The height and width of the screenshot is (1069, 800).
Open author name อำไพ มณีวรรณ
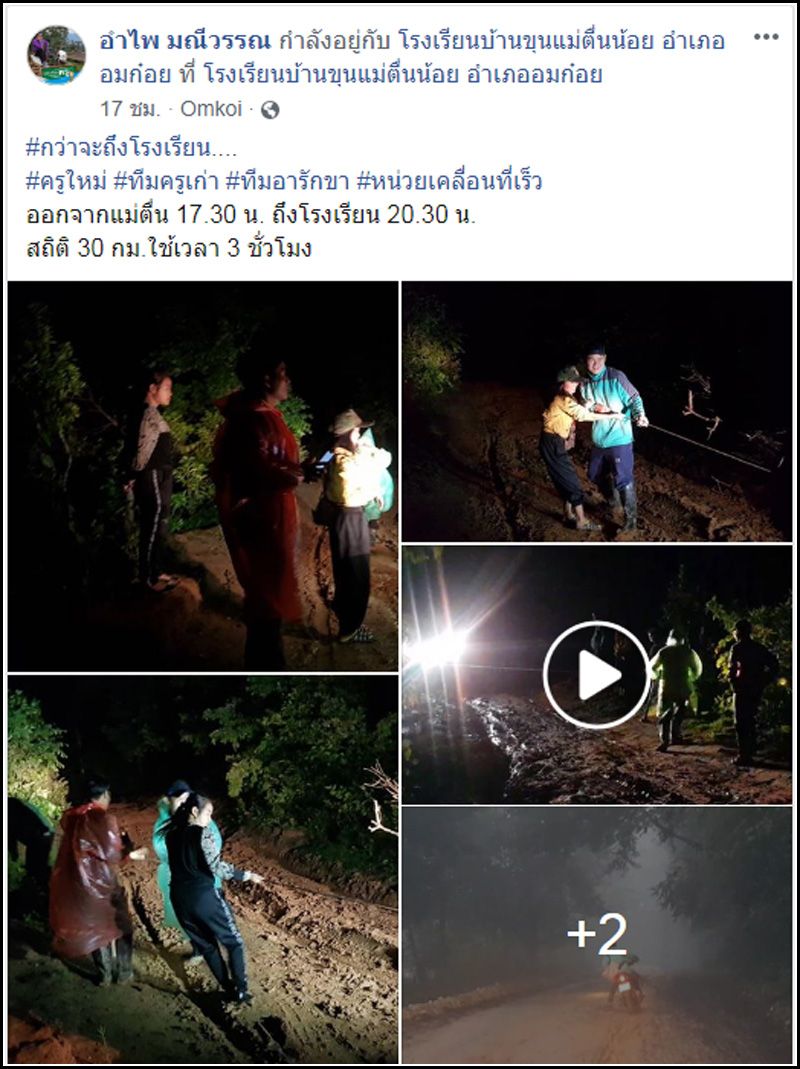tap(185, 42)
